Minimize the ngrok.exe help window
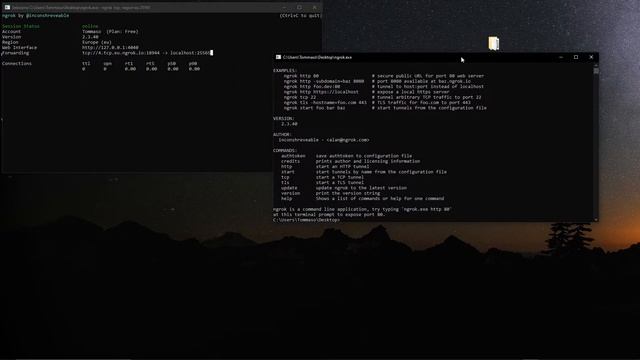Viewport: 640px width, 360px height. click(x=561, y=57)
